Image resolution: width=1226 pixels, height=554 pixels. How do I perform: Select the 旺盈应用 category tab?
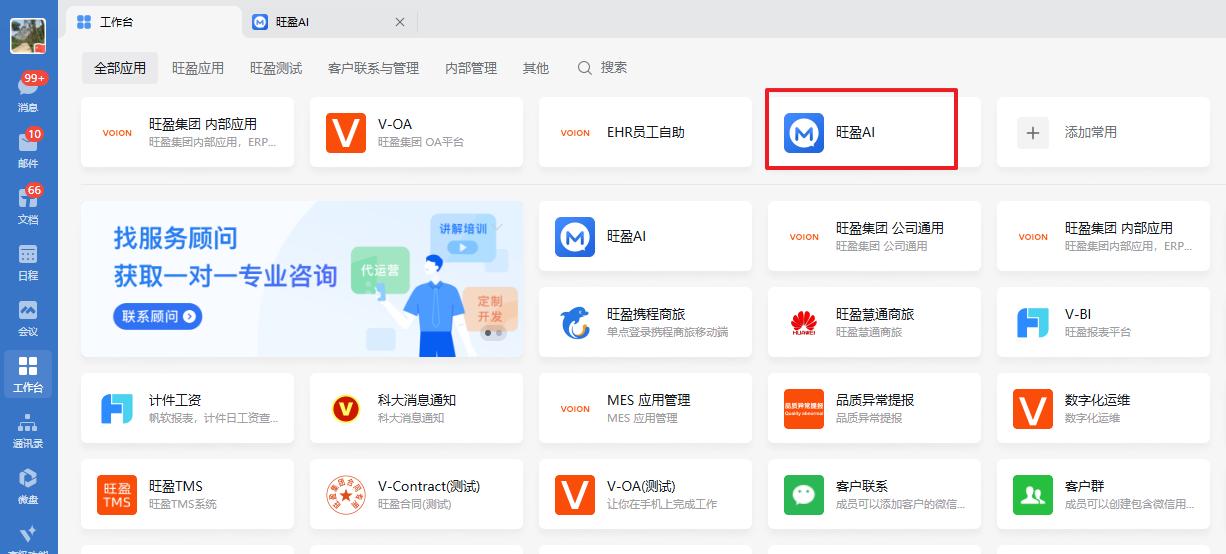click(198, 68)
